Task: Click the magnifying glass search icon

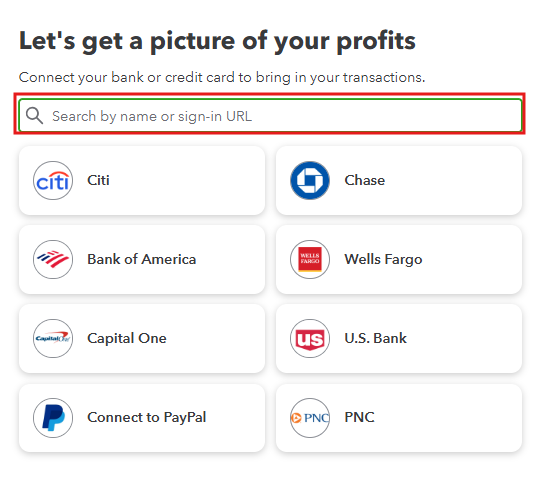Action: click(x=35, y=116)
